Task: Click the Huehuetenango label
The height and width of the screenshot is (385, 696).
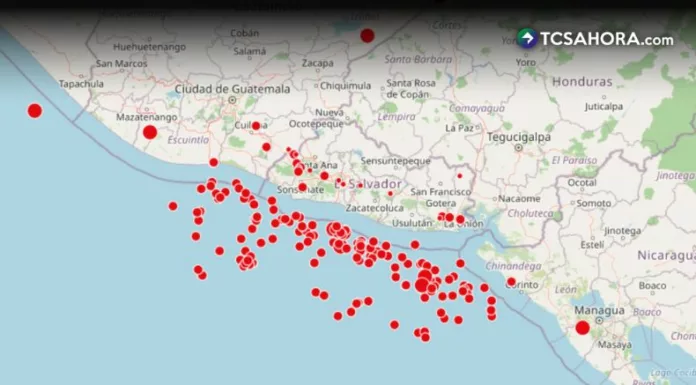Action: coord(150,47)
